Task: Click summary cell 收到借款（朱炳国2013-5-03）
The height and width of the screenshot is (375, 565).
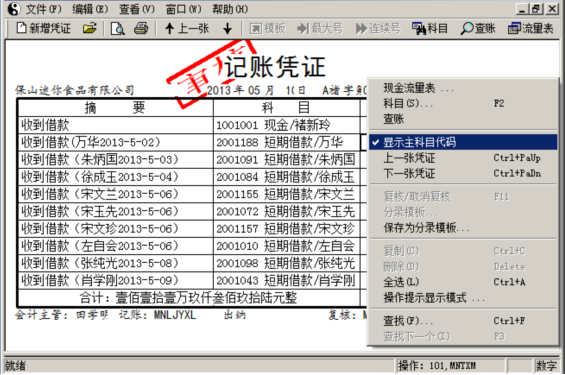Action: click(116, 160)
